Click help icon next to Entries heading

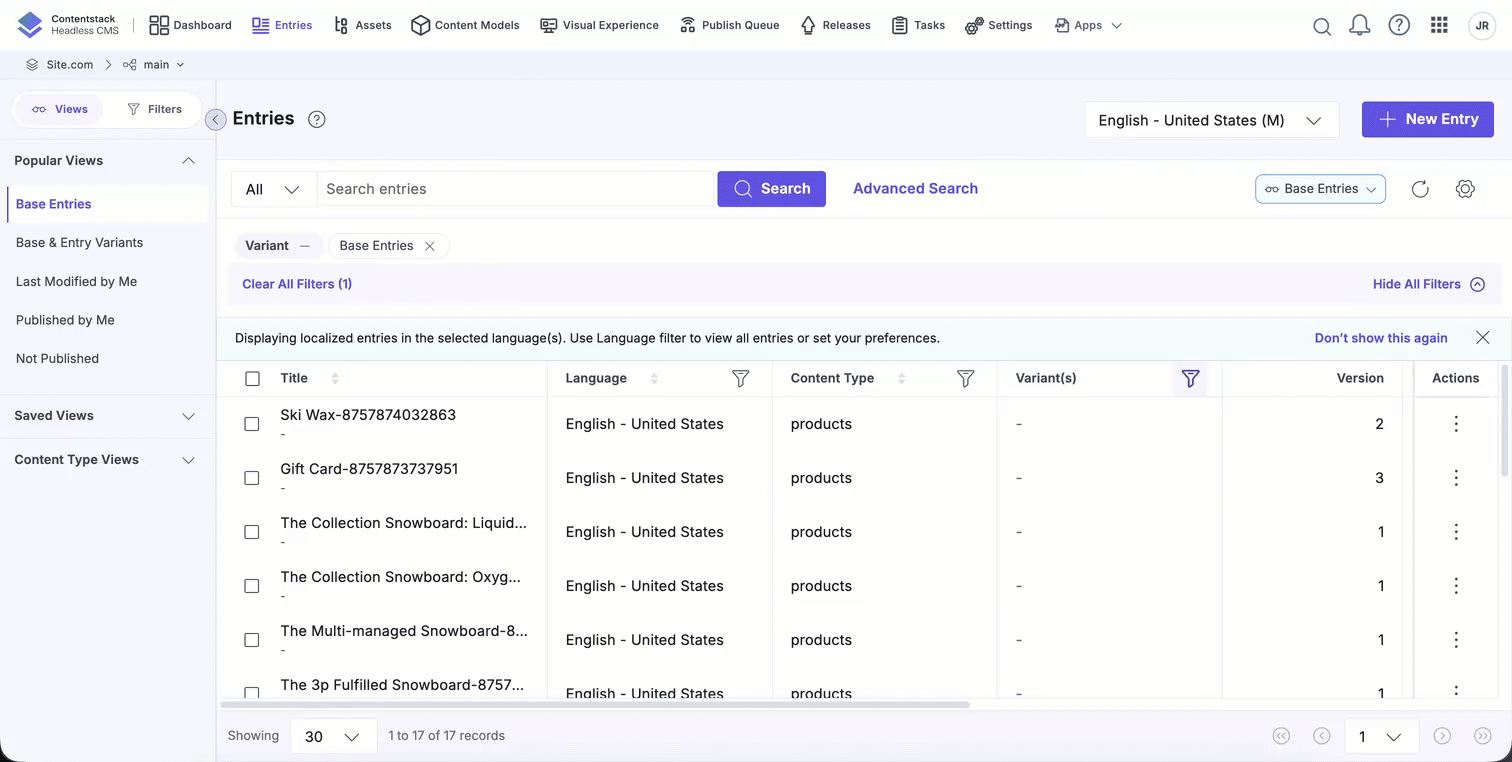(x=317, y=119)
